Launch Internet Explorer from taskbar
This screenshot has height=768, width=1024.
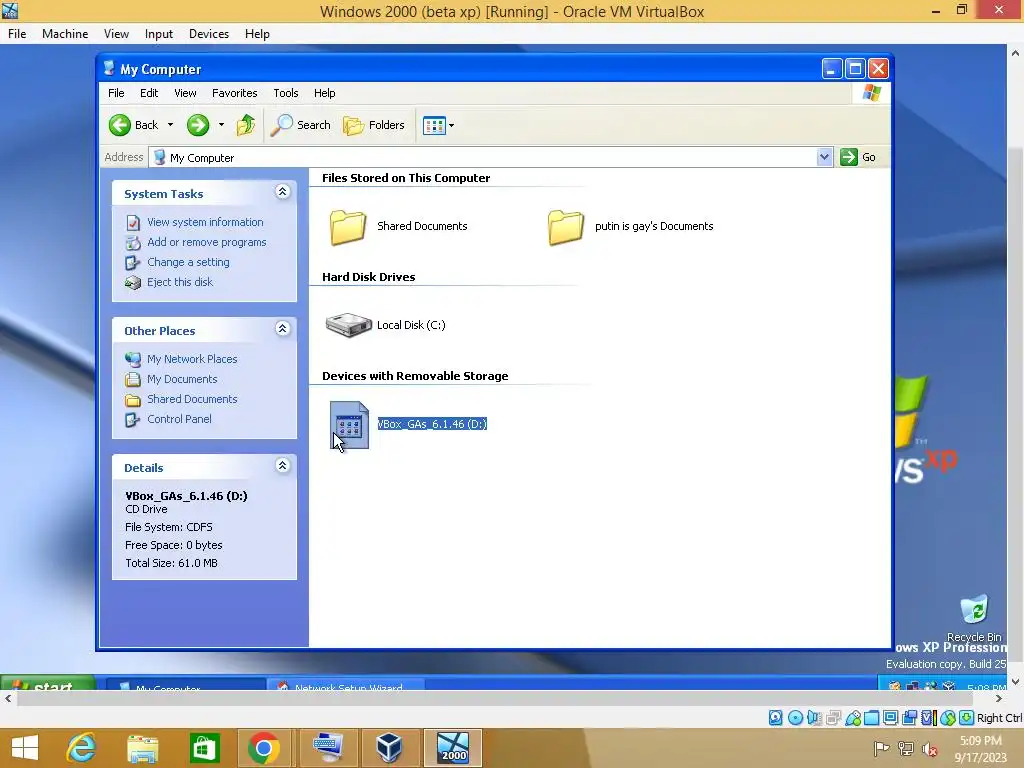(82, 748)
